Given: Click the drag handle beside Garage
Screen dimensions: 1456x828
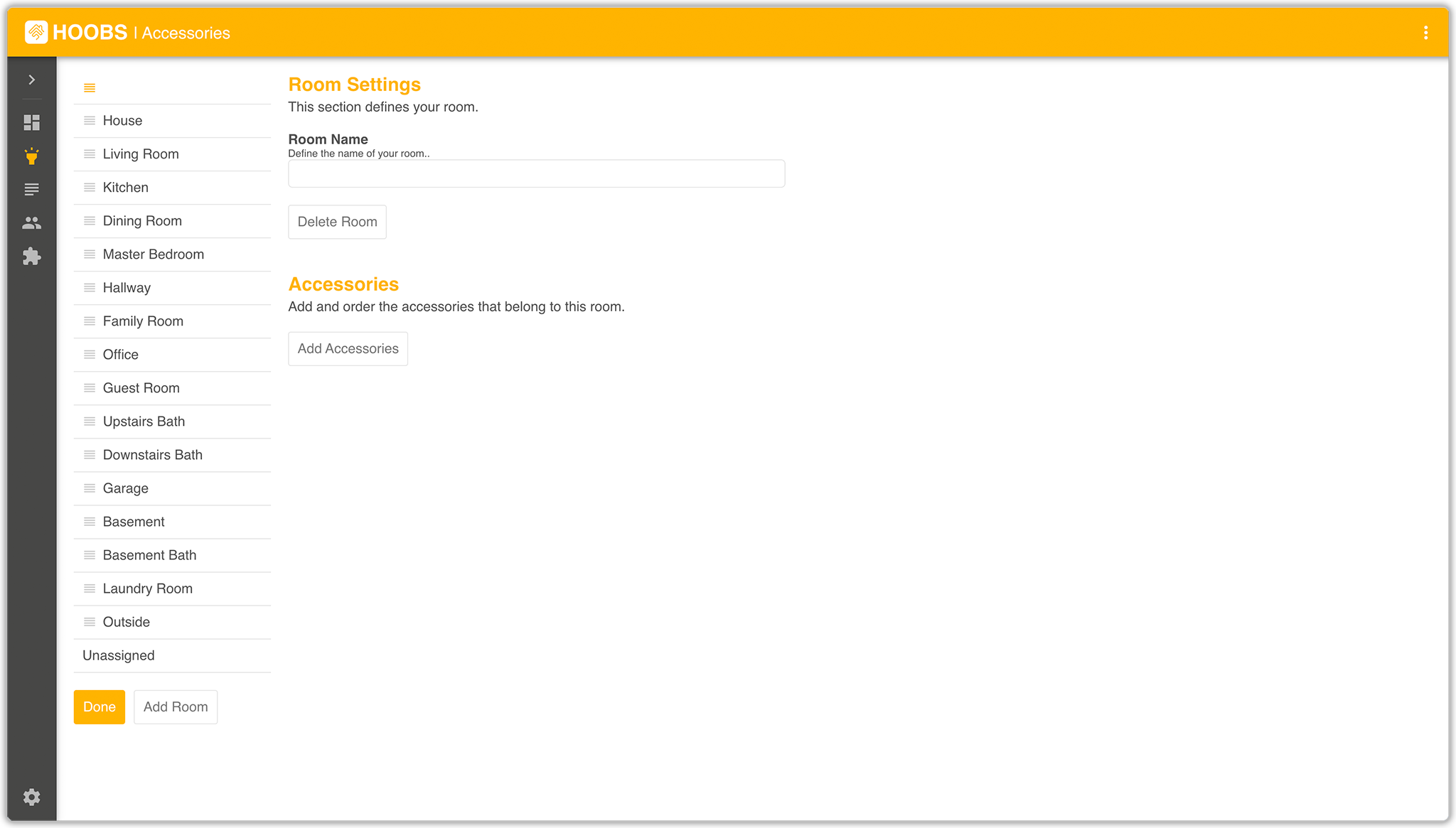Looking at the screenshot, I should coord(90,488).
